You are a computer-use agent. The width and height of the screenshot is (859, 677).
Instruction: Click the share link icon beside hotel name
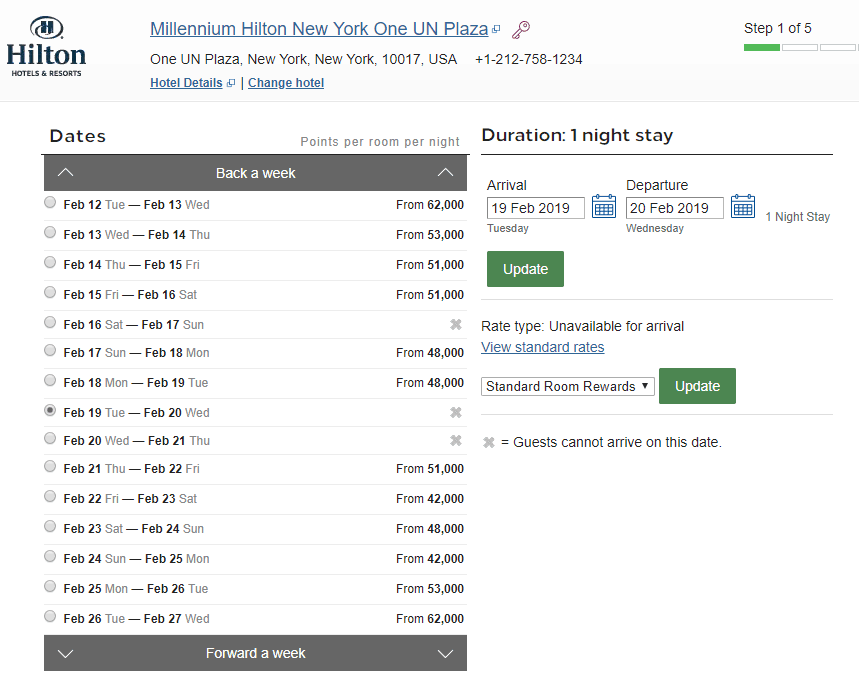(x=521, y=29)
